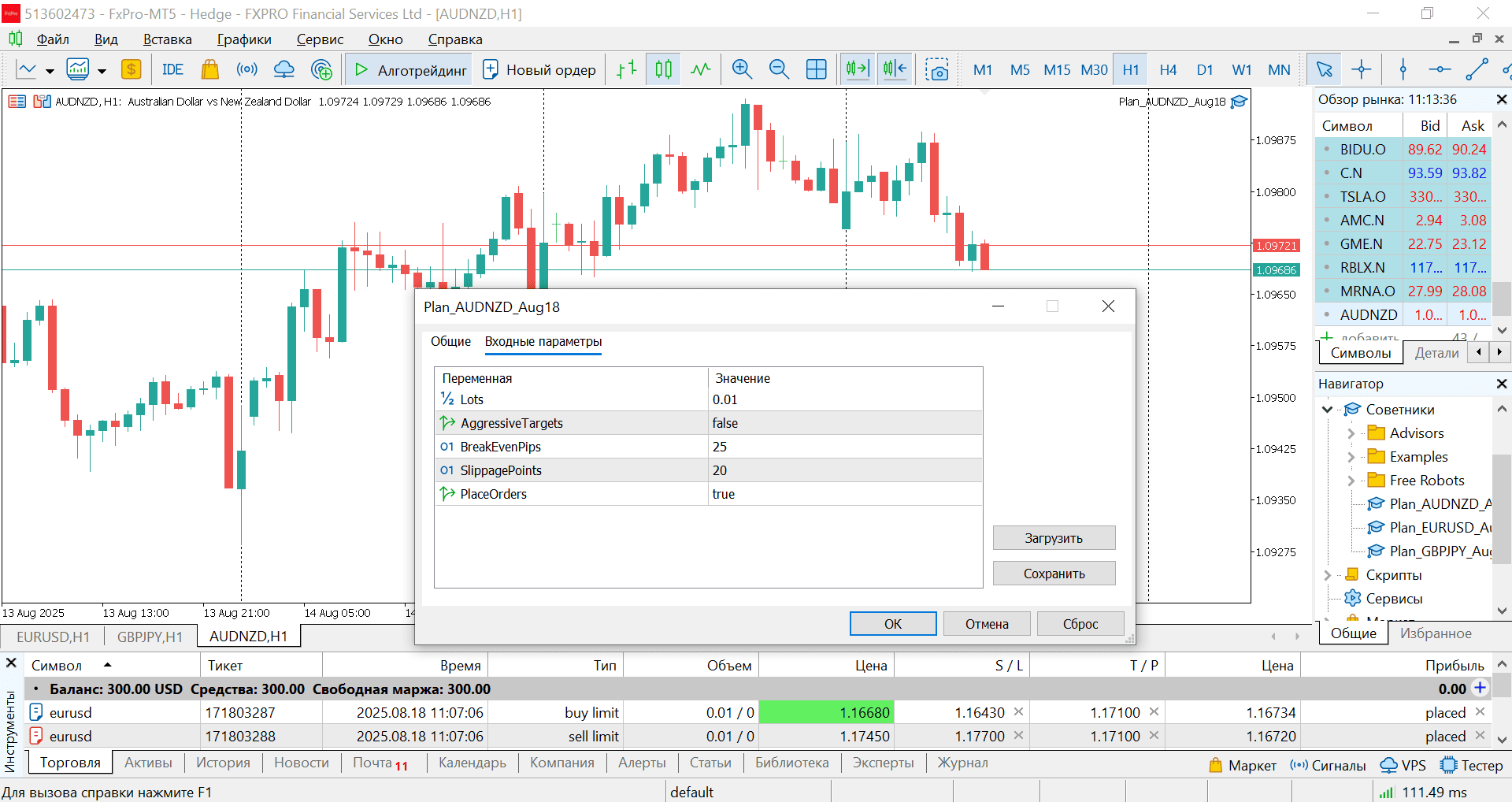Open the Графики menu

click(x=244, y=39)
